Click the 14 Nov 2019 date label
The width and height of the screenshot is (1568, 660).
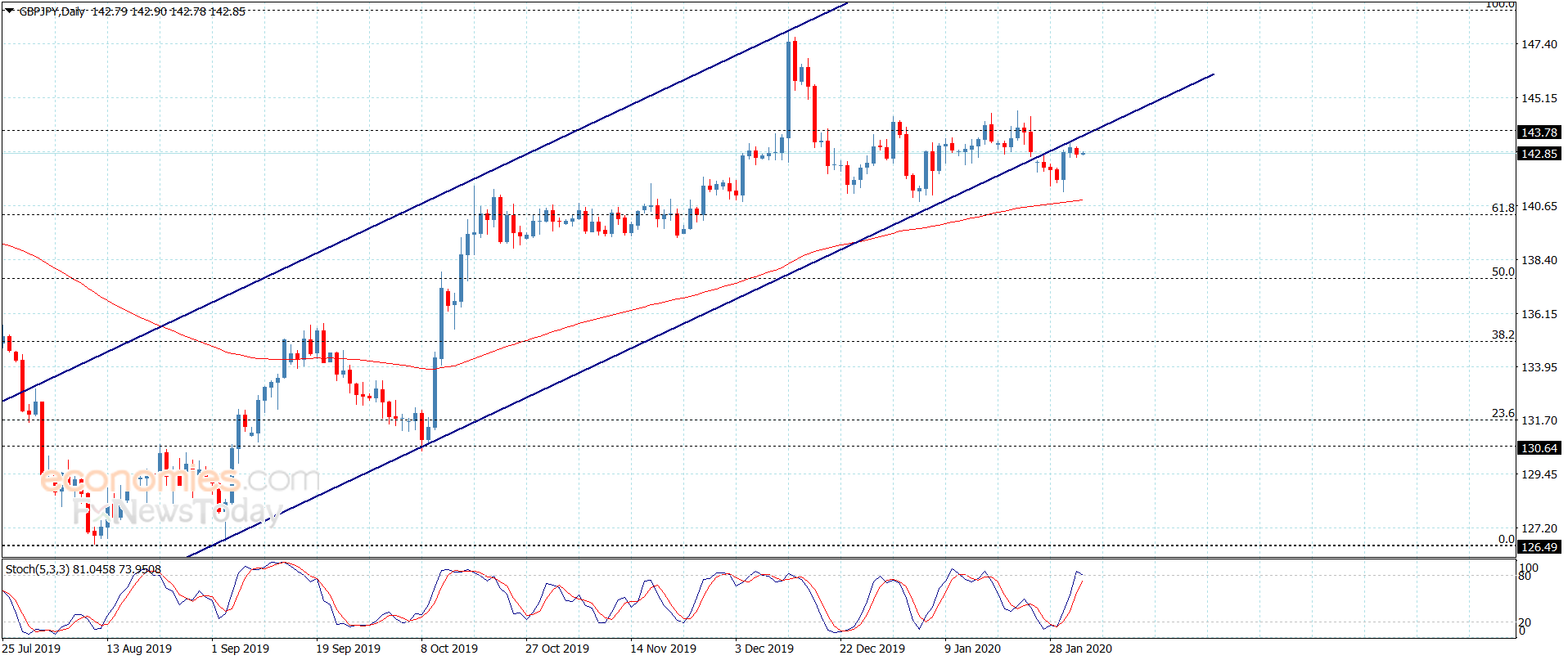coord(663,649)
